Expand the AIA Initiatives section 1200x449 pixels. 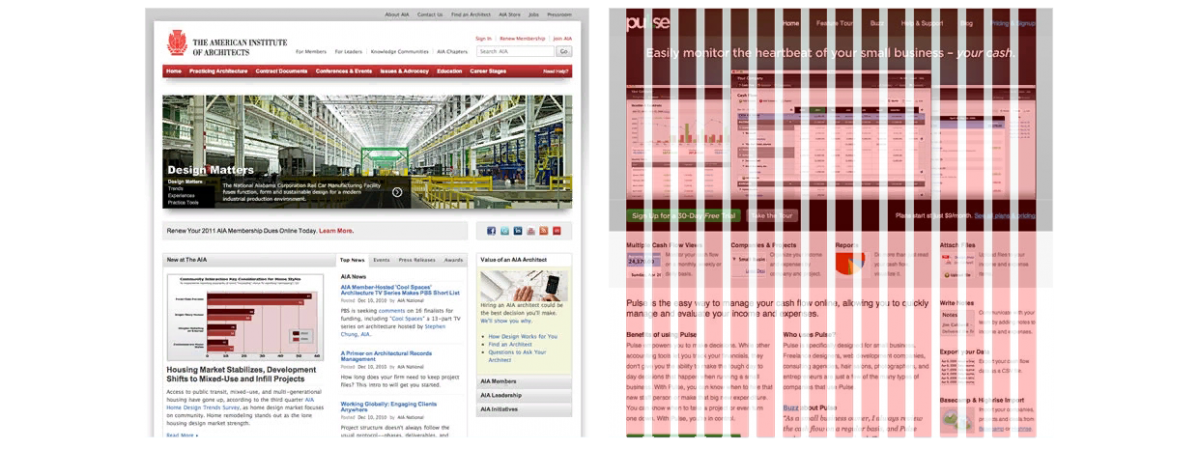[524, 409]
